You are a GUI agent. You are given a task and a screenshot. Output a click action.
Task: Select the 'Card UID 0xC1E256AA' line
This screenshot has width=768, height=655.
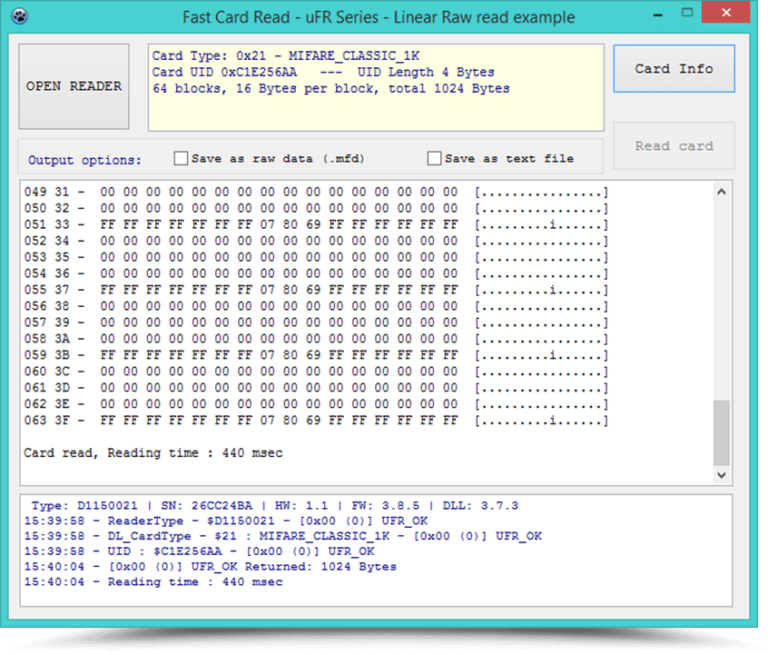pyautogui.click(x=323, y=72)
